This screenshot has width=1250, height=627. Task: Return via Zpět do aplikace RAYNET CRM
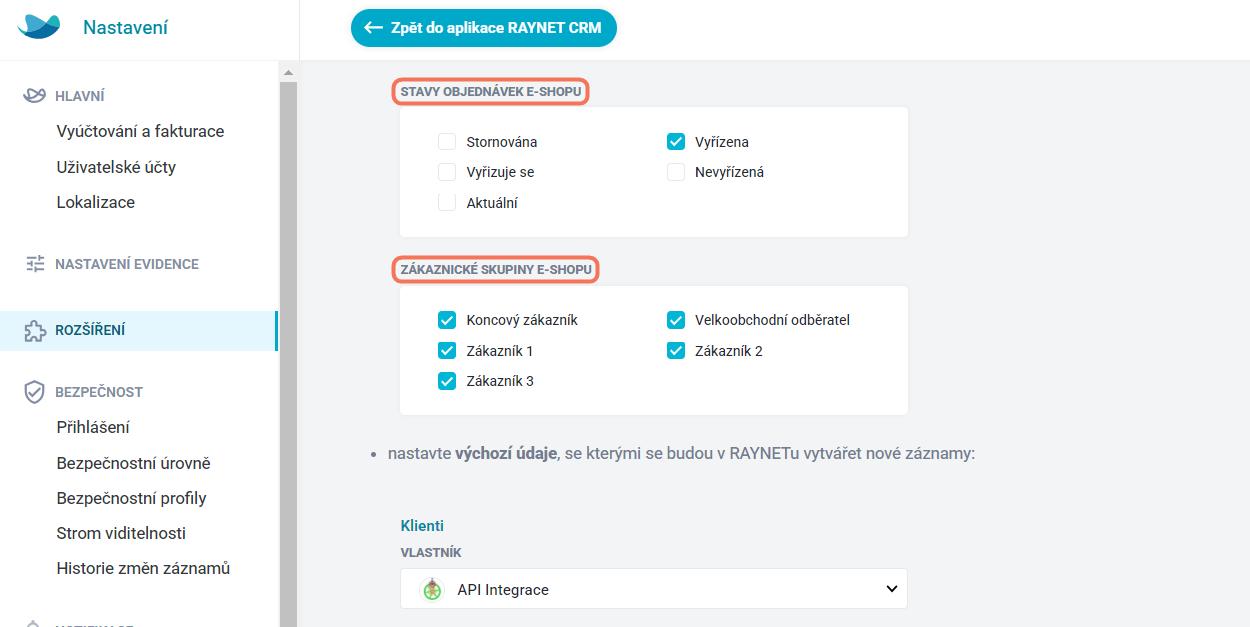(x=484, y=28)
